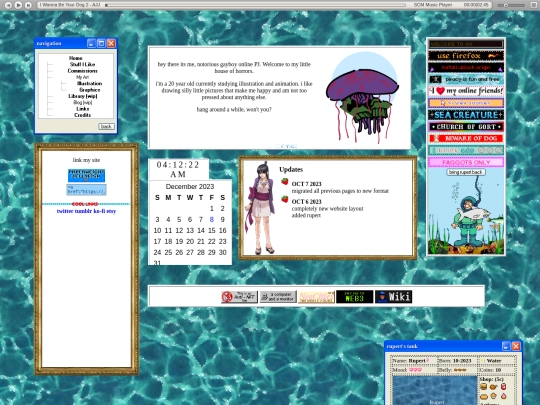Open Credits in navigation

(x=82, y=115)
